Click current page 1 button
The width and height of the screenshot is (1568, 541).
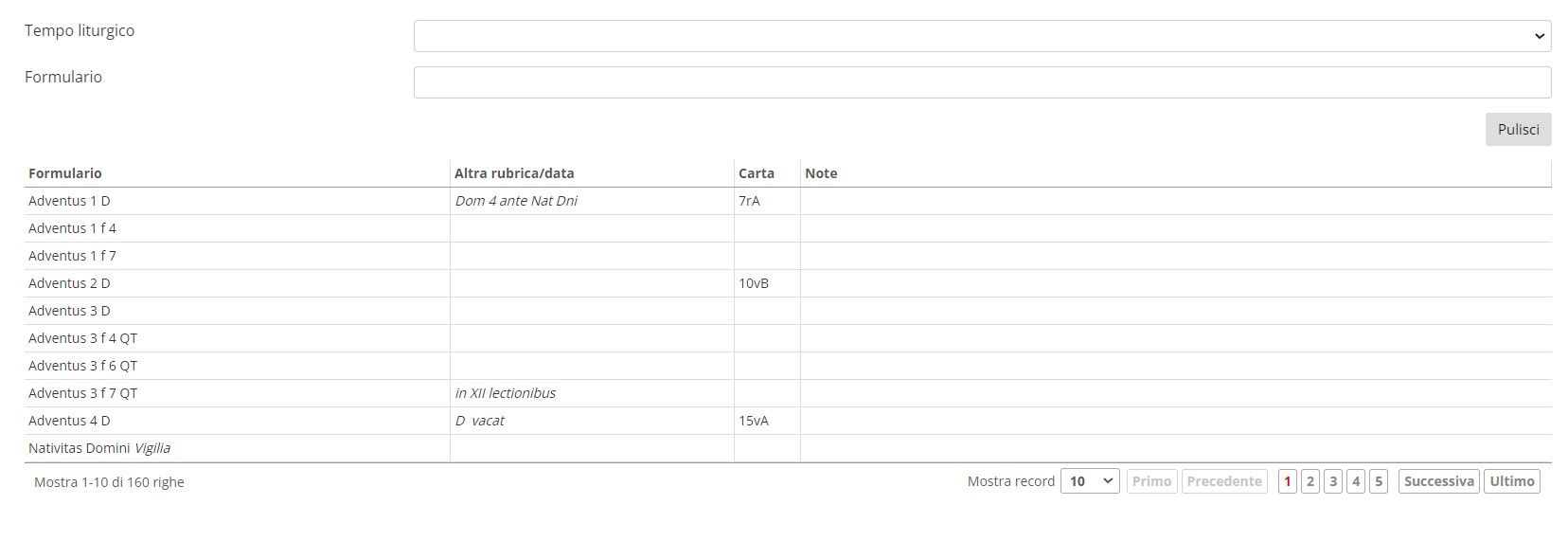1288,481
